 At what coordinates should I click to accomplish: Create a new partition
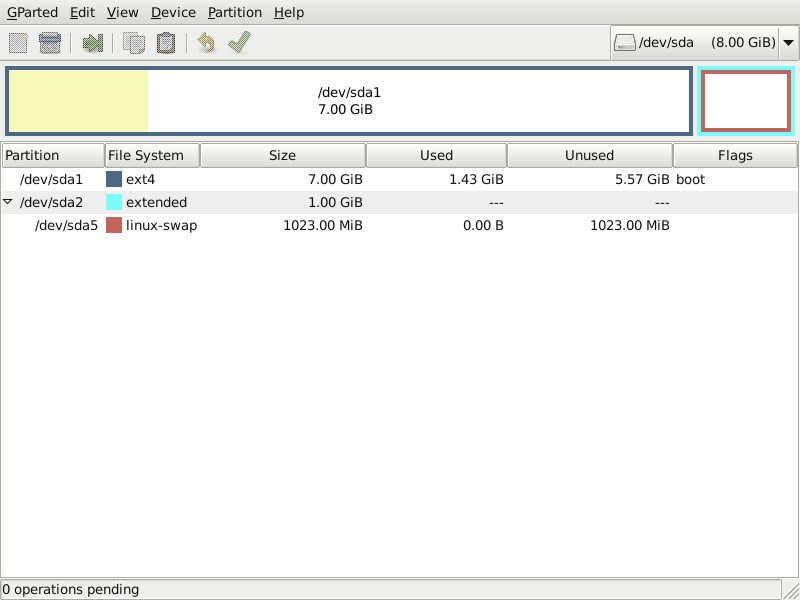click(17, 42)
